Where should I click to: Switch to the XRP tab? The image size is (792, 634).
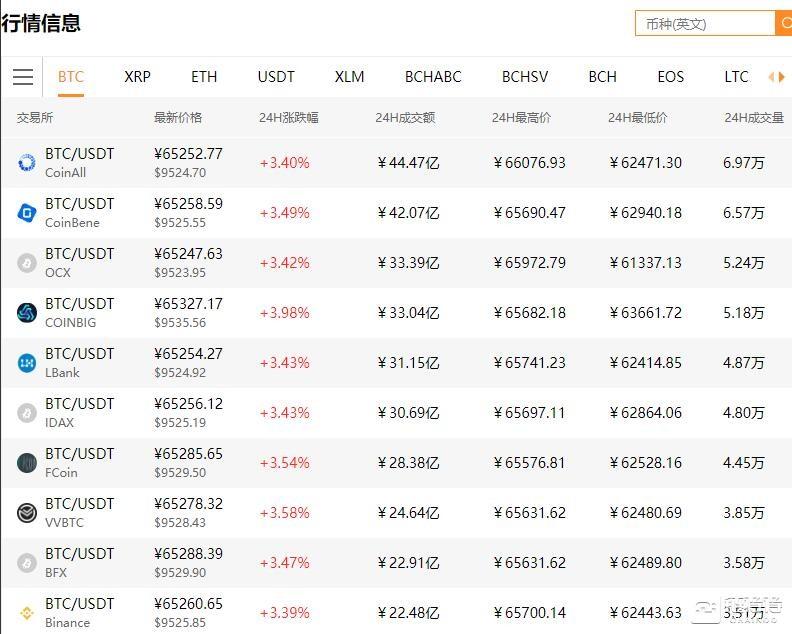coord(137,77)
